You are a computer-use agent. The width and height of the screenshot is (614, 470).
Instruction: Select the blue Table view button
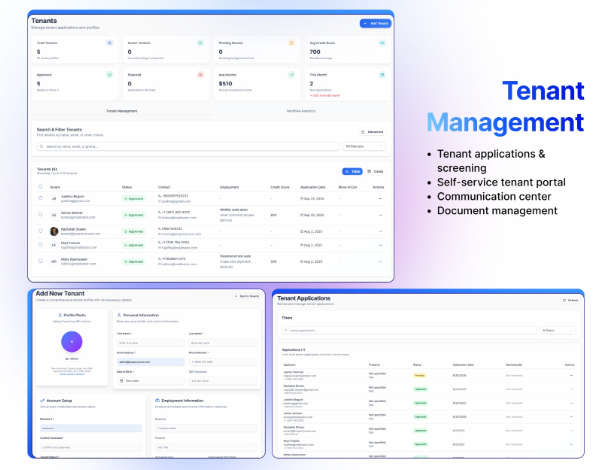(x=352, y=172)
